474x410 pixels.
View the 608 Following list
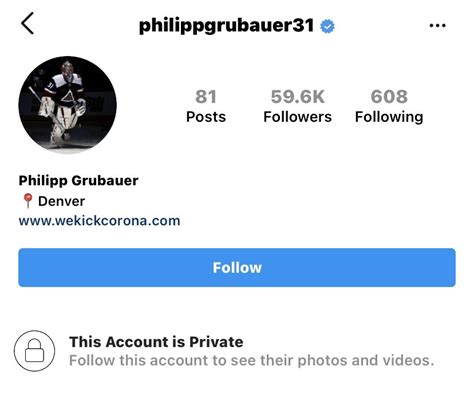pyautogui.click(x=389, y=106)
